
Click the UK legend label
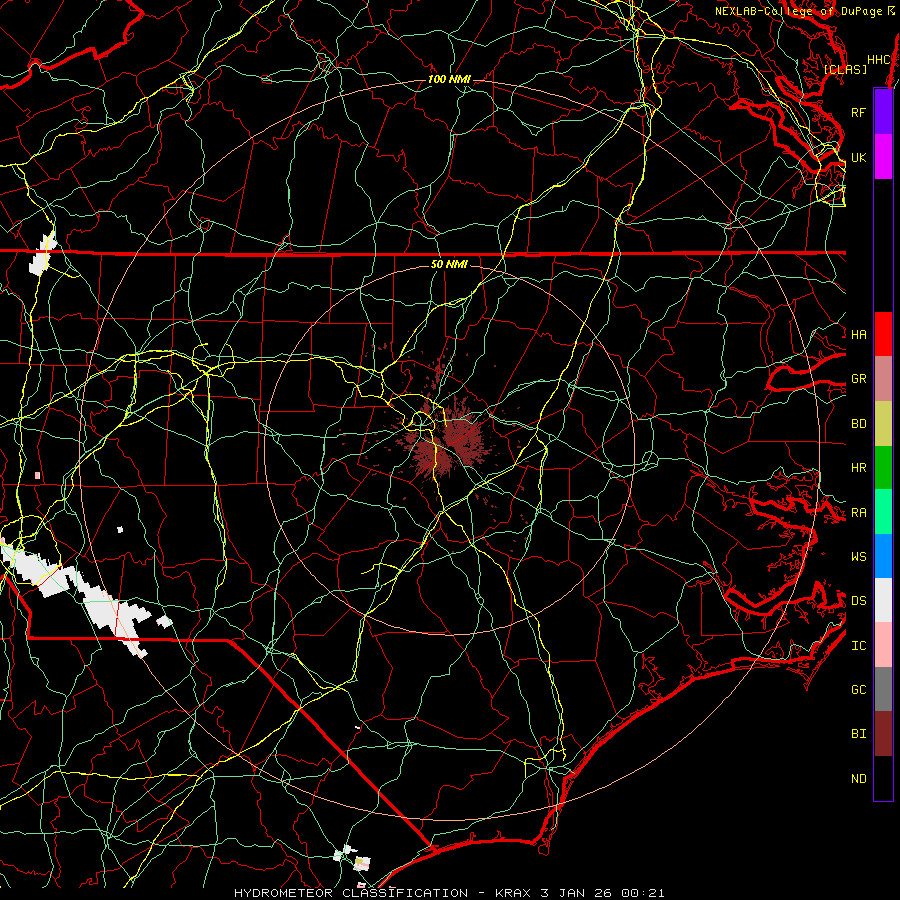[858, 157]
